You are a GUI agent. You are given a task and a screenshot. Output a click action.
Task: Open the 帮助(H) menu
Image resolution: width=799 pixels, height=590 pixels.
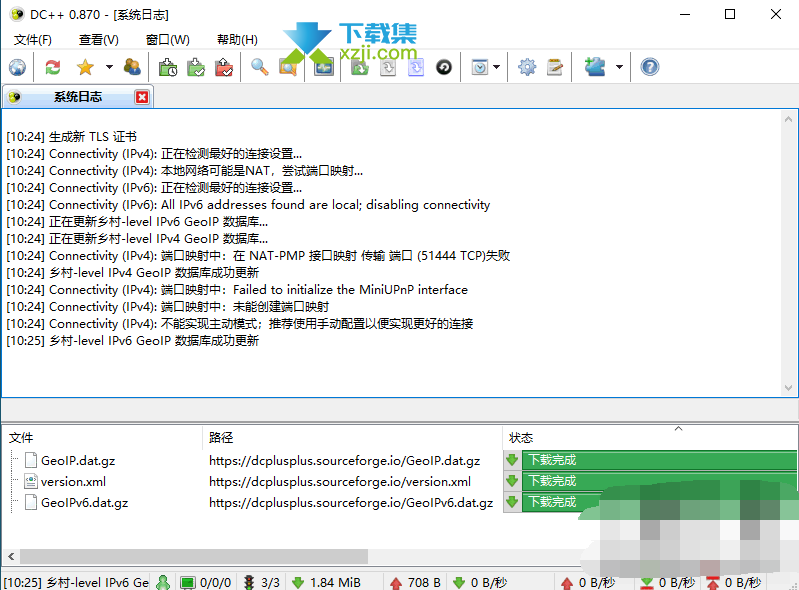(x=237, y=40)
